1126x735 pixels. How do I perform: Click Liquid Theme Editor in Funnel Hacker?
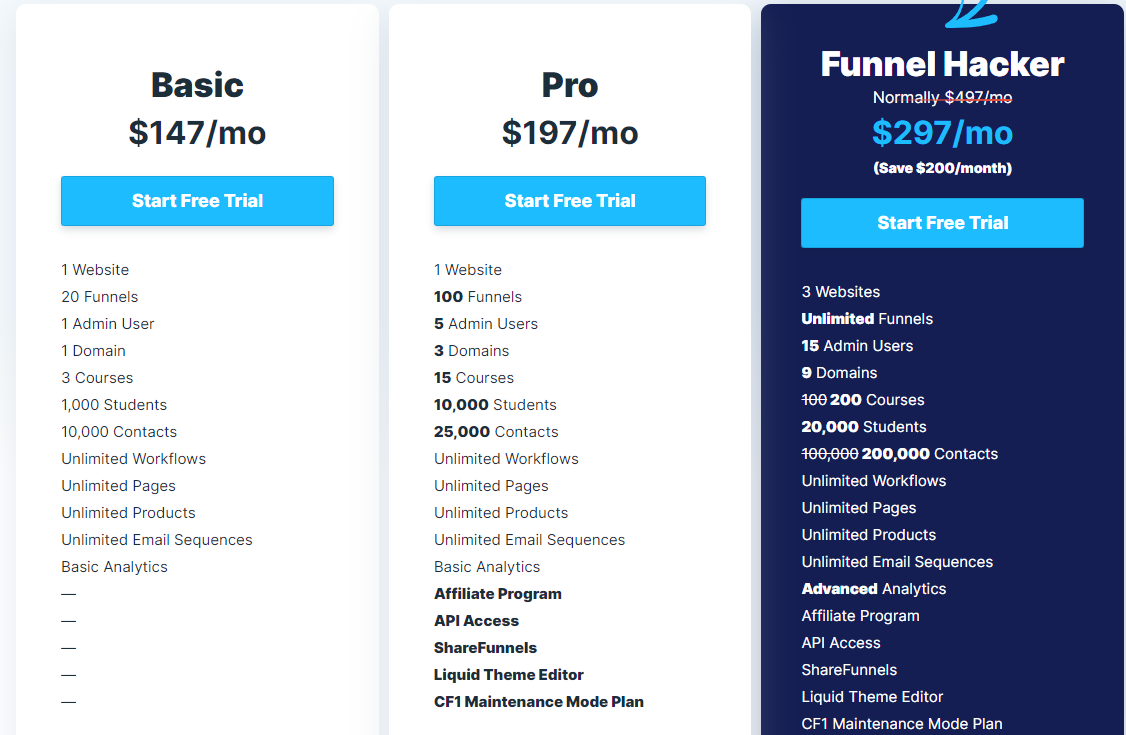click(872, 697)
